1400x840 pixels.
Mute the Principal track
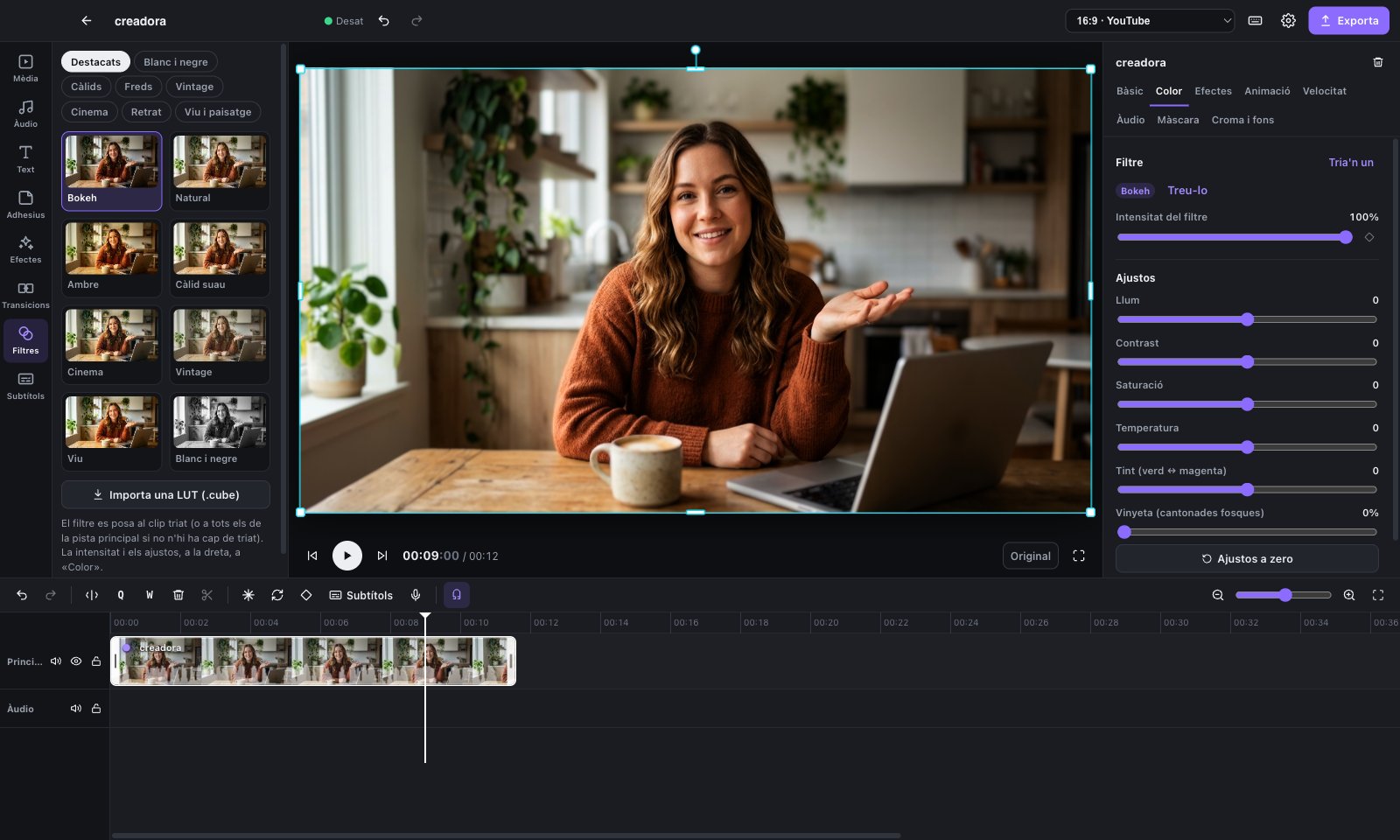tap(56, 661)
